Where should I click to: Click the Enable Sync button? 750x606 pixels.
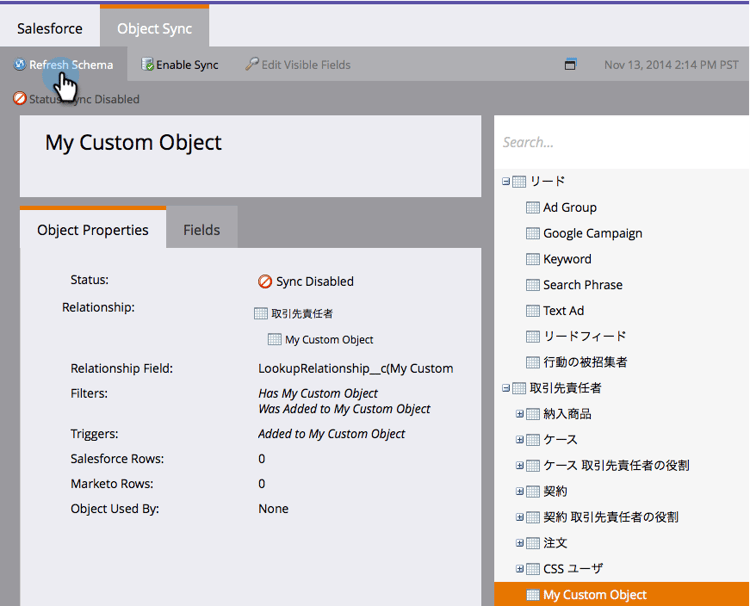pos(180,65)
